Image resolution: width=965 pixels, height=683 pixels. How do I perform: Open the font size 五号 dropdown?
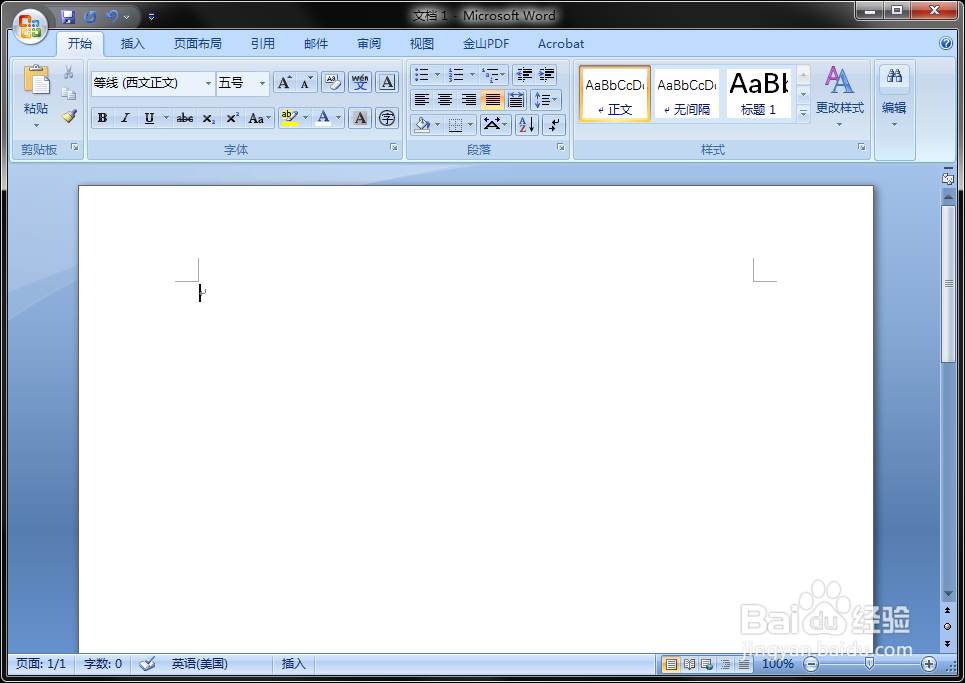262,83
